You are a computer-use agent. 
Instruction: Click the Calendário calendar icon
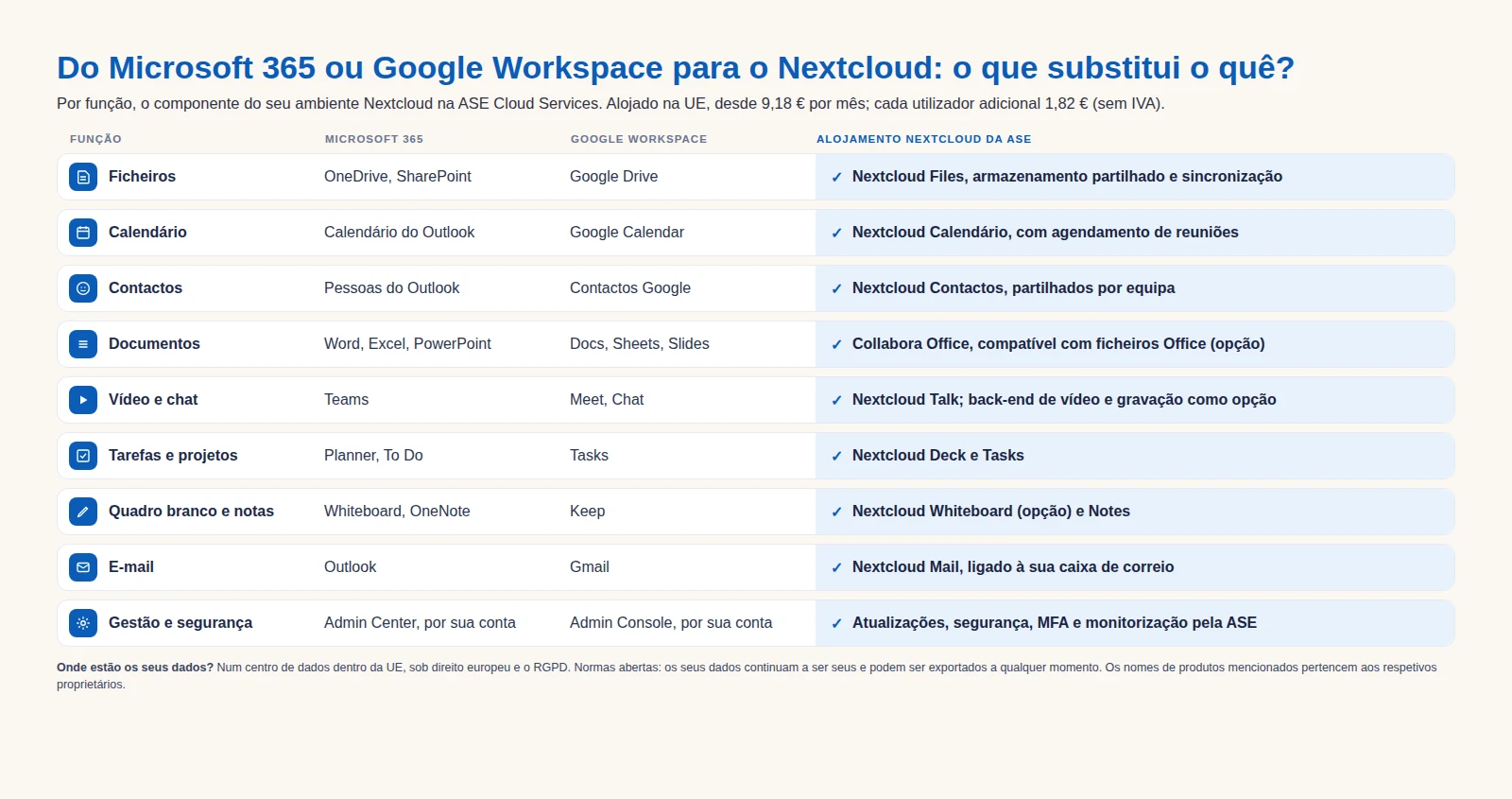[83, 233]
